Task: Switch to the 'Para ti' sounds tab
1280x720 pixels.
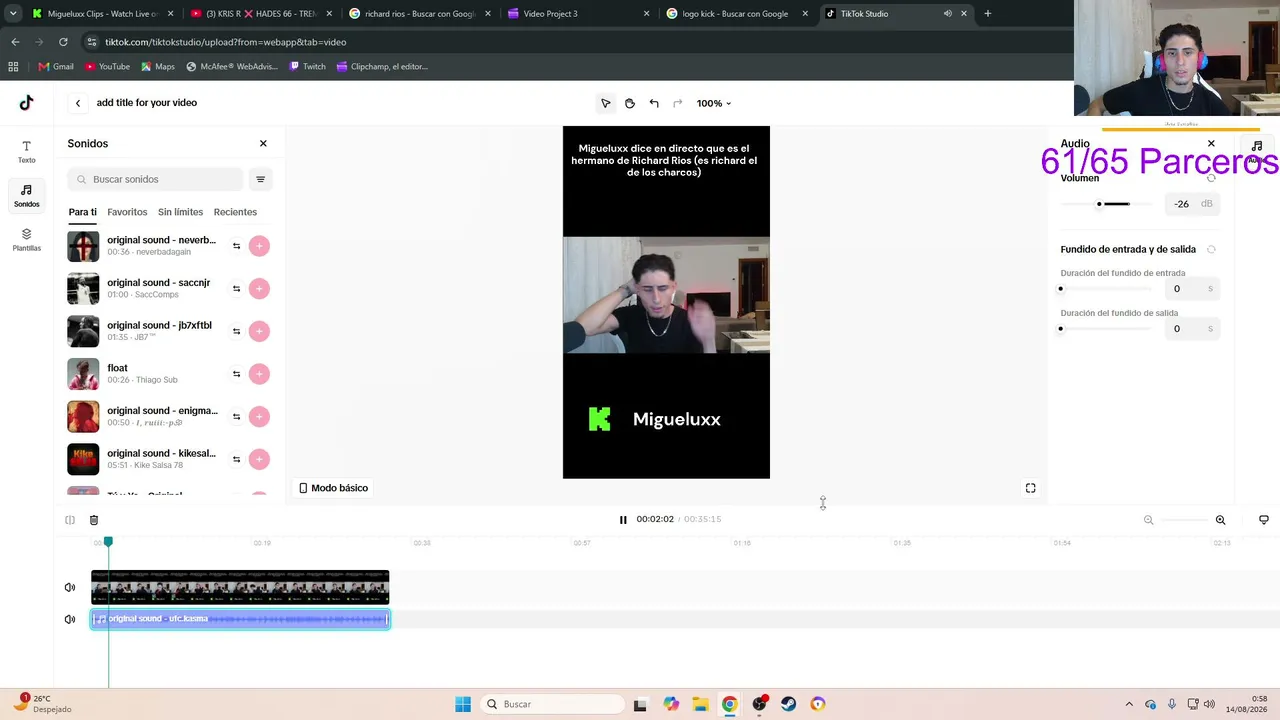Action: point(82,212)
